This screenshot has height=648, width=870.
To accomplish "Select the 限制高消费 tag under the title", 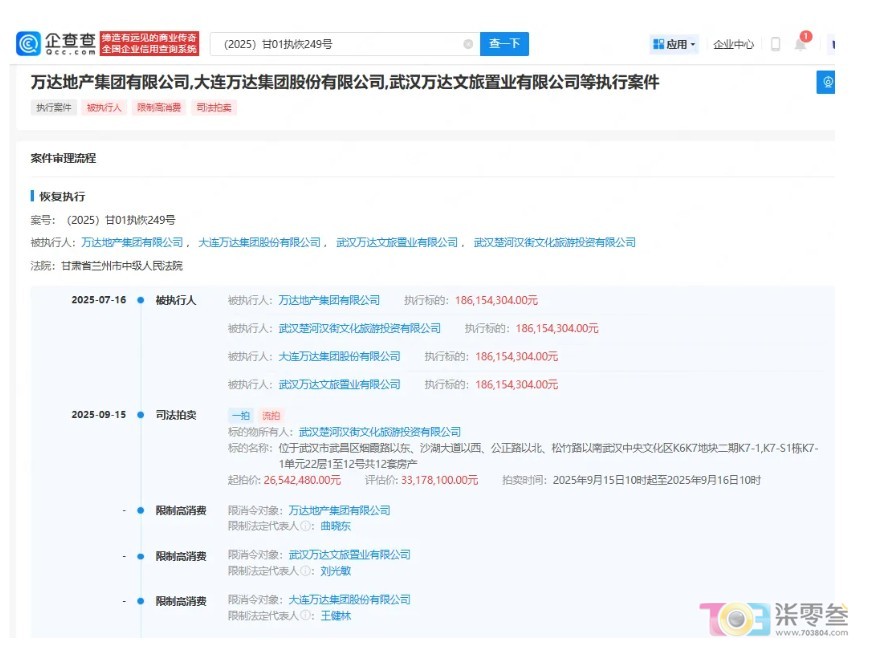I will point(158,108).
